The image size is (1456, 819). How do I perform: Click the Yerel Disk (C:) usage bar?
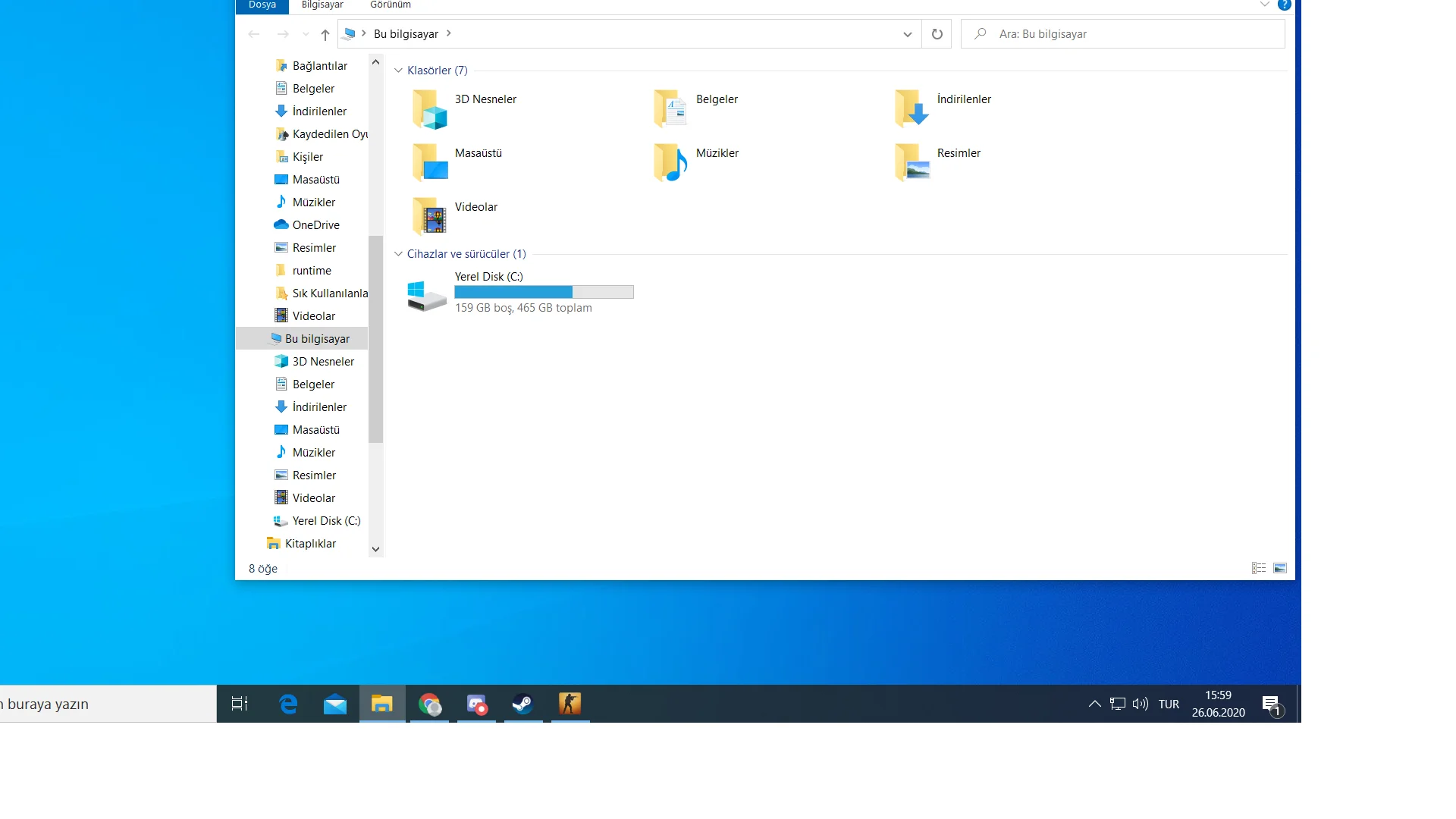[x=544, y=292]
